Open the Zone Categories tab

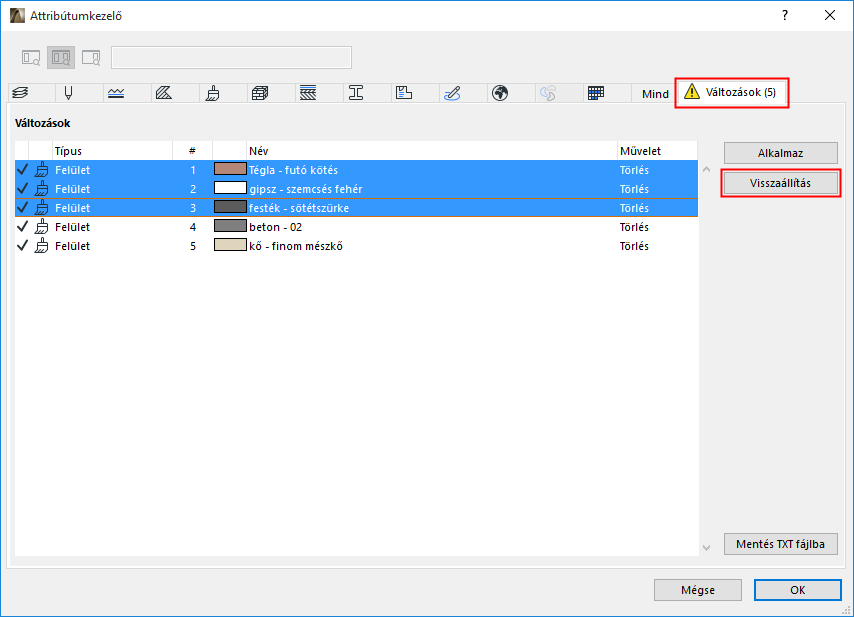coord(404,93)
